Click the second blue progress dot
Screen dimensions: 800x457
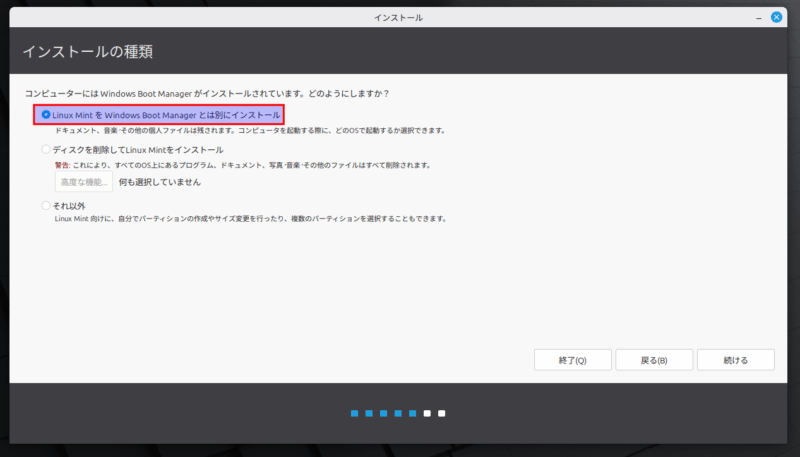click(369, 413)
